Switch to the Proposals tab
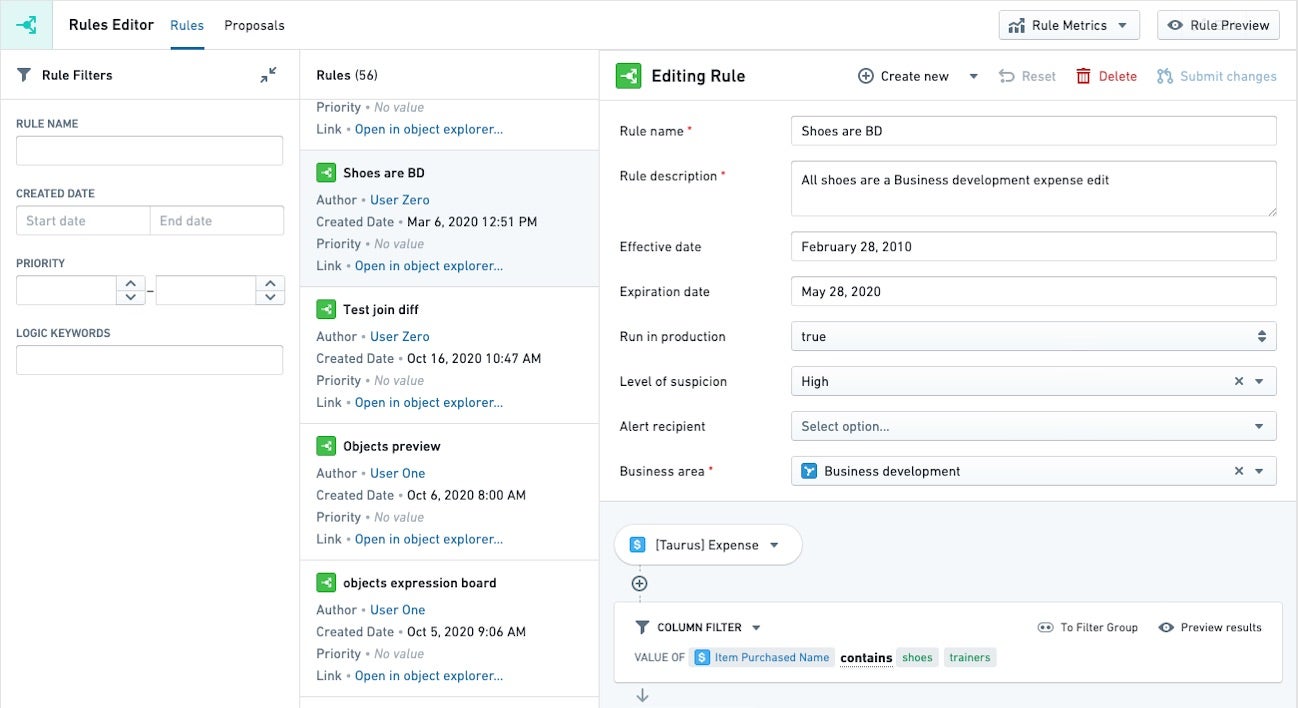The width and height of the screenshot is (1298, 708). pyautogui.click(x=254, y=25)
